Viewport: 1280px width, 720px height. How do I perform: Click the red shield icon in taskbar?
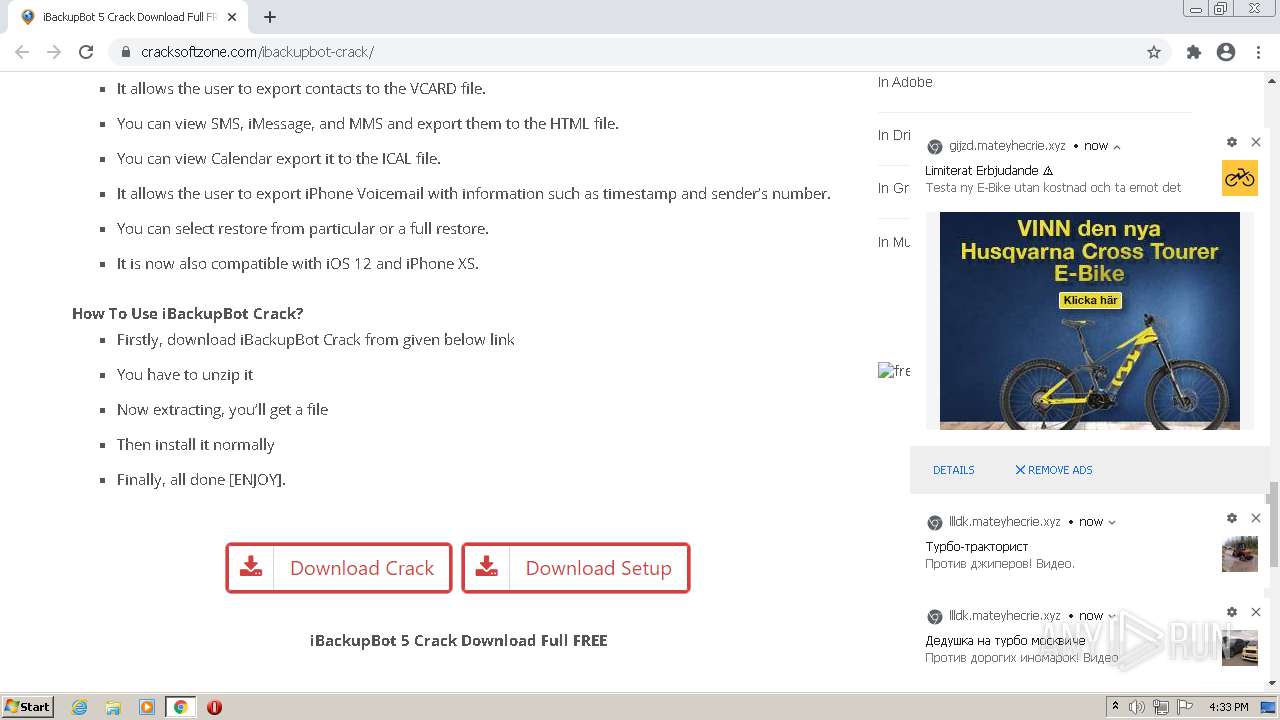point(214,707)
